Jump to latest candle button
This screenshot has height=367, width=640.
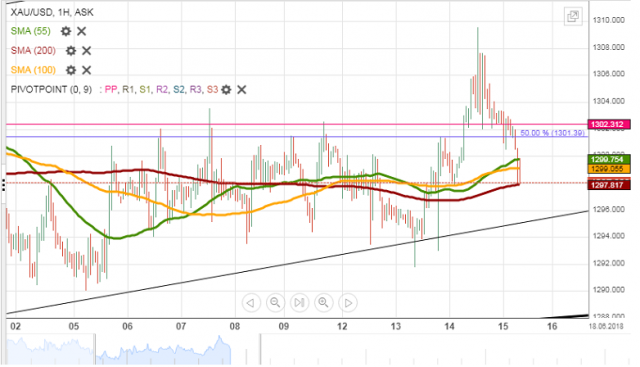pyautogui.click(x=299, y=303)
